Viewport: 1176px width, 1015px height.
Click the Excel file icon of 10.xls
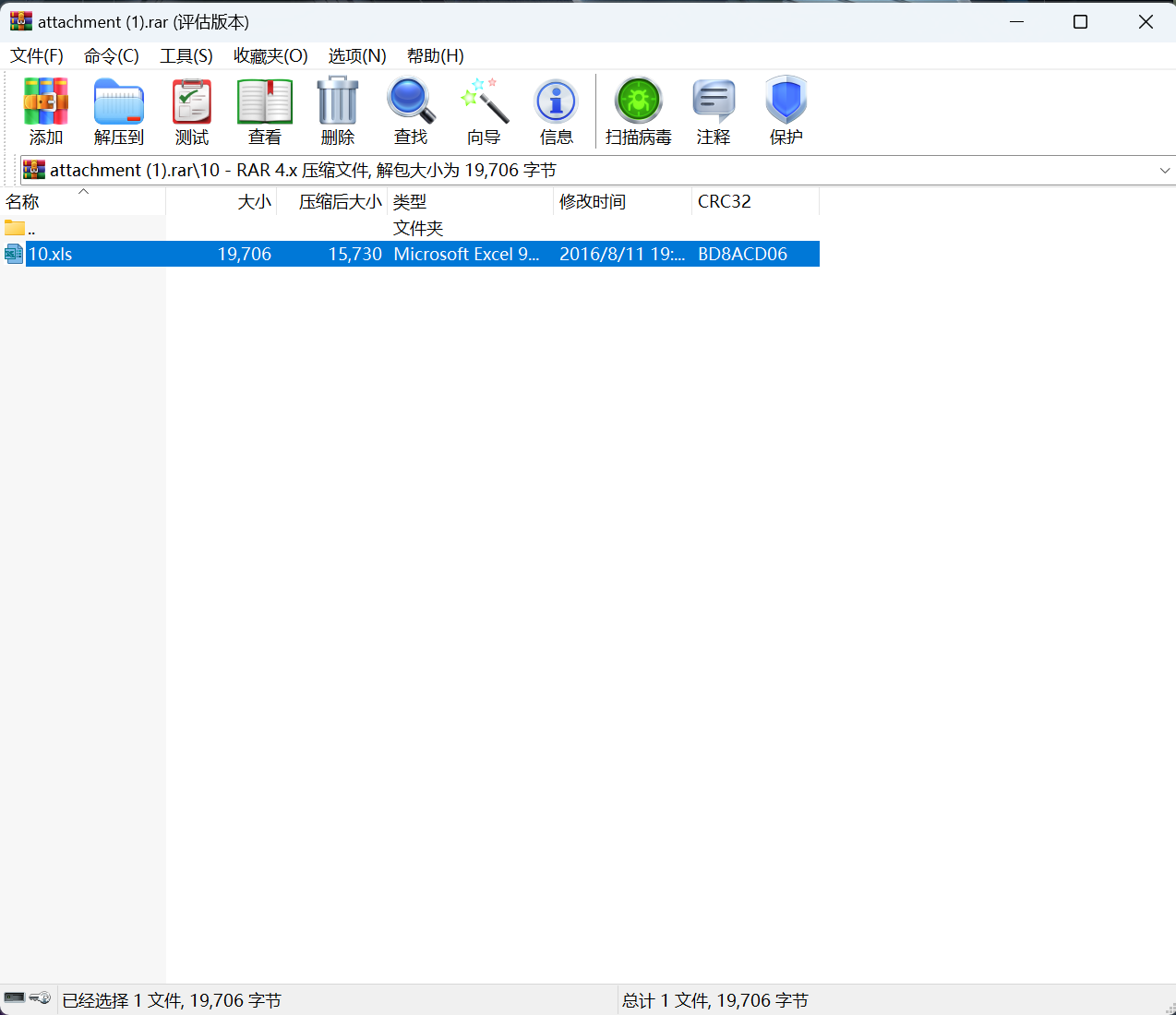click(14, 254)
